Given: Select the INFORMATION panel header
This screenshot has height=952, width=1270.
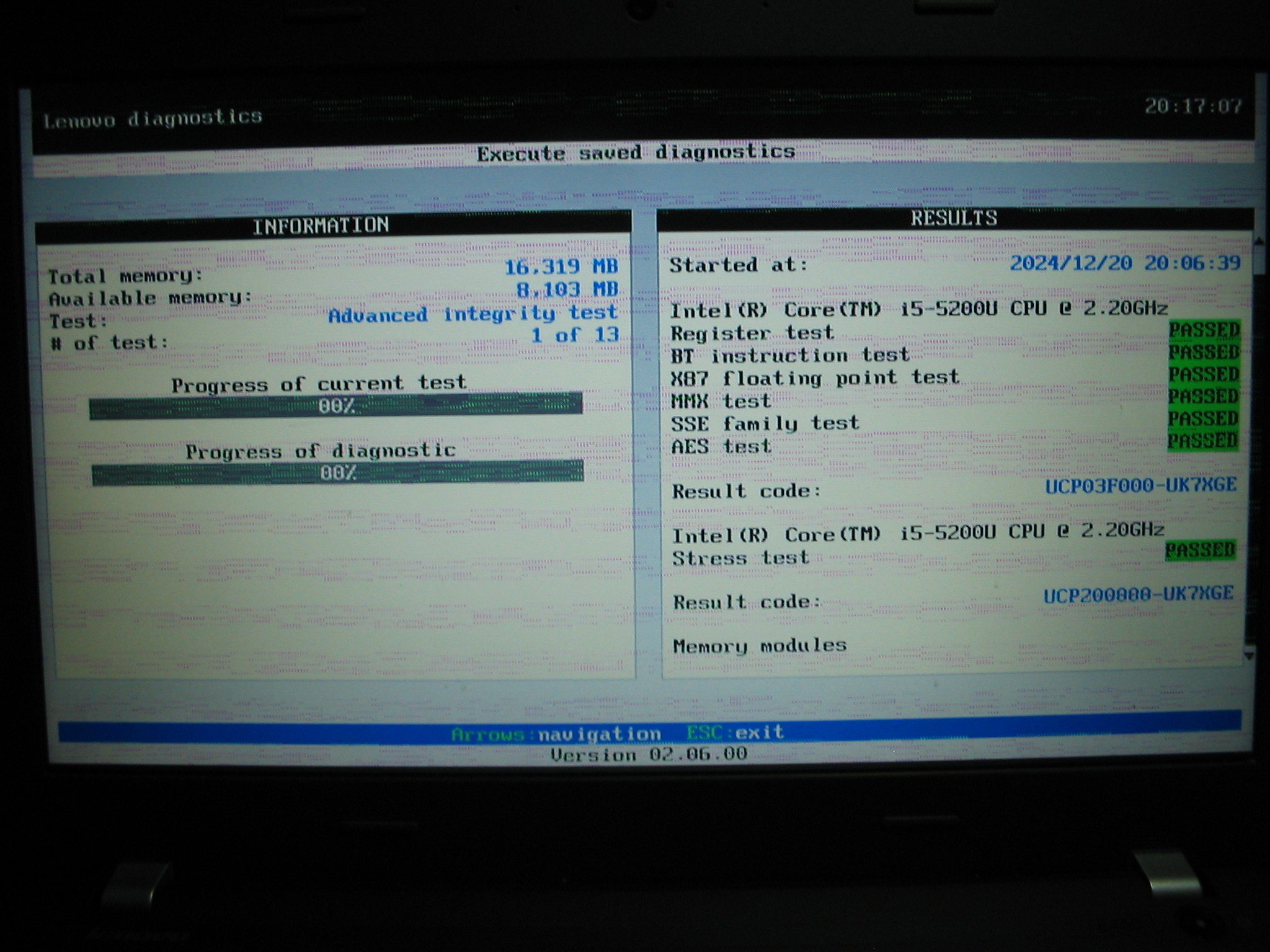Looking at the screenshot, I should (321, 225).
